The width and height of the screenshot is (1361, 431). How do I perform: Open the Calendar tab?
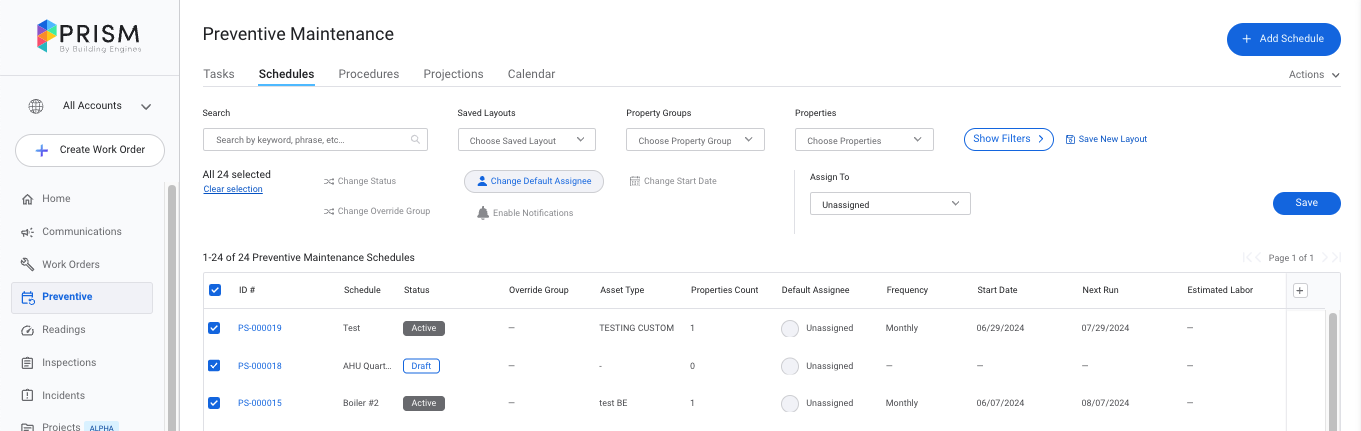[531, 74]
